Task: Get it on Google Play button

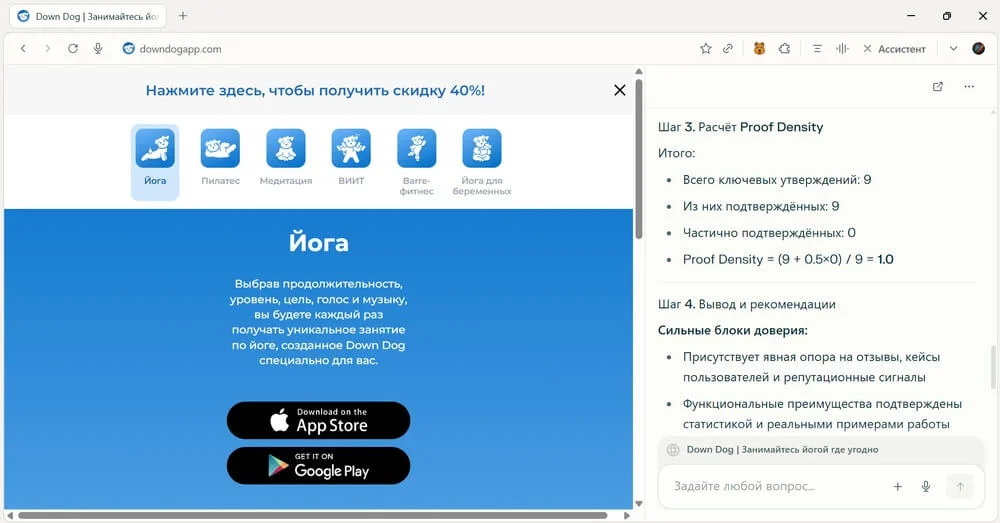Action: click(318, 466)
